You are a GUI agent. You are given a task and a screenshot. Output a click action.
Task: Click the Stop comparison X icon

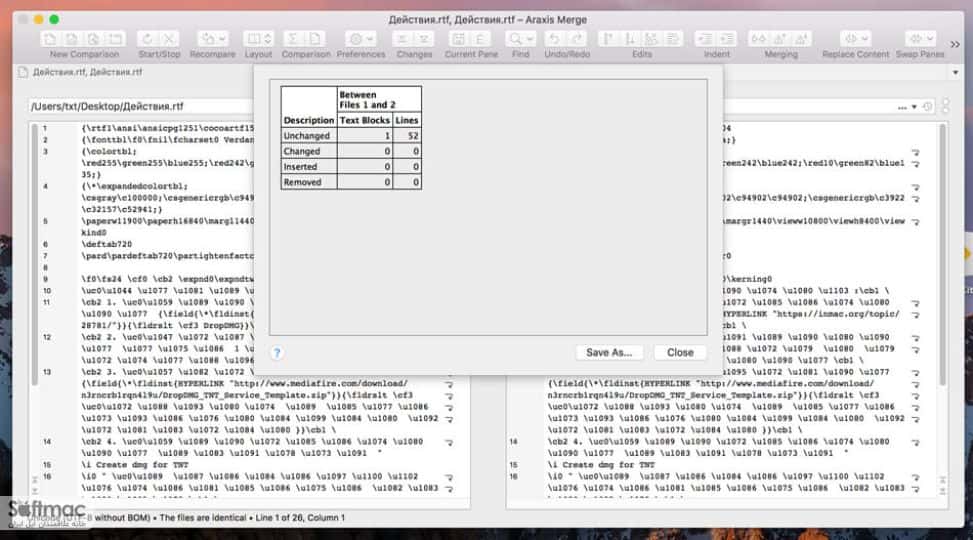coord(169,39)
